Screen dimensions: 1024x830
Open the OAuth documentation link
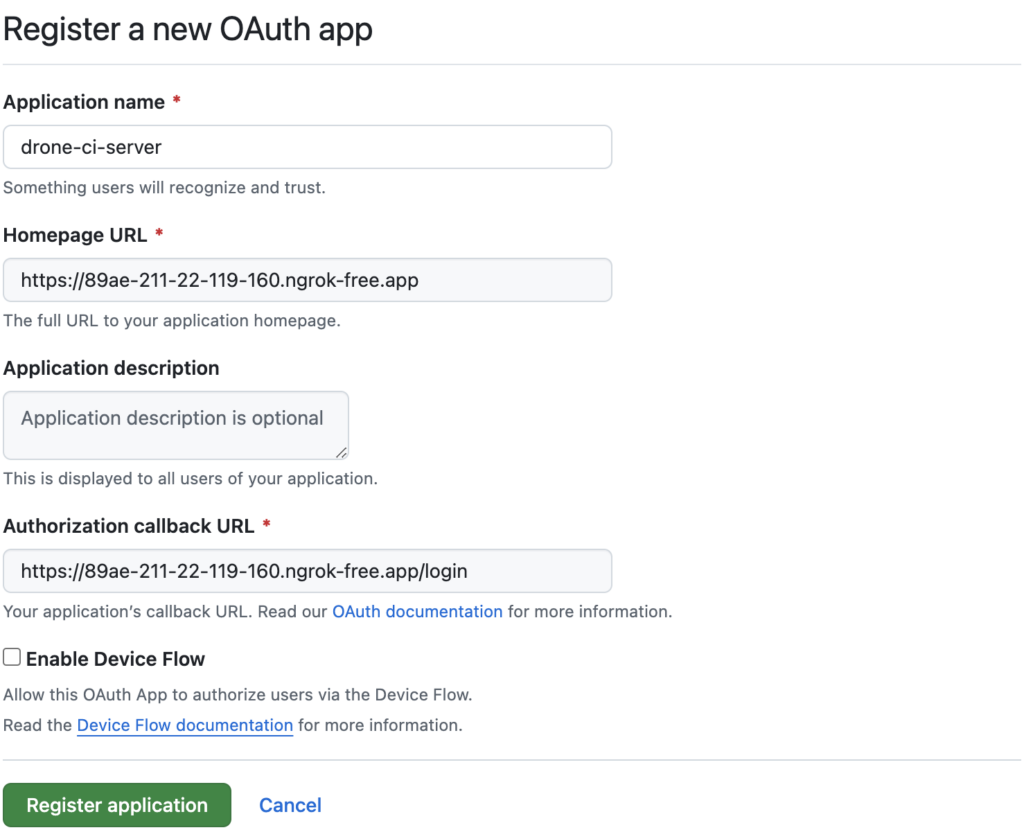click(x=416, y=611)
